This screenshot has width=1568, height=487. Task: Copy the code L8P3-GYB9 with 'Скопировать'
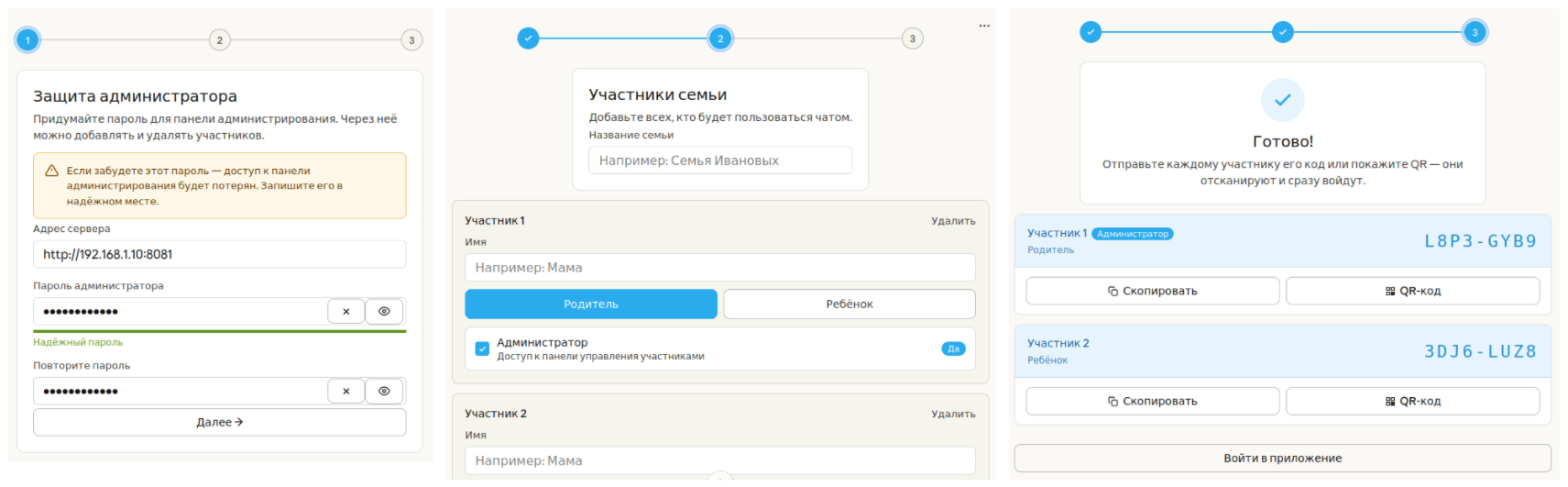1153,291
